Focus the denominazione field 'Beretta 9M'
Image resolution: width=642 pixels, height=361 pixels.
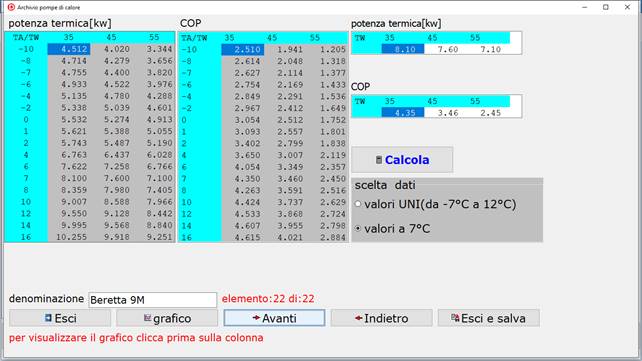click(153, 300)
